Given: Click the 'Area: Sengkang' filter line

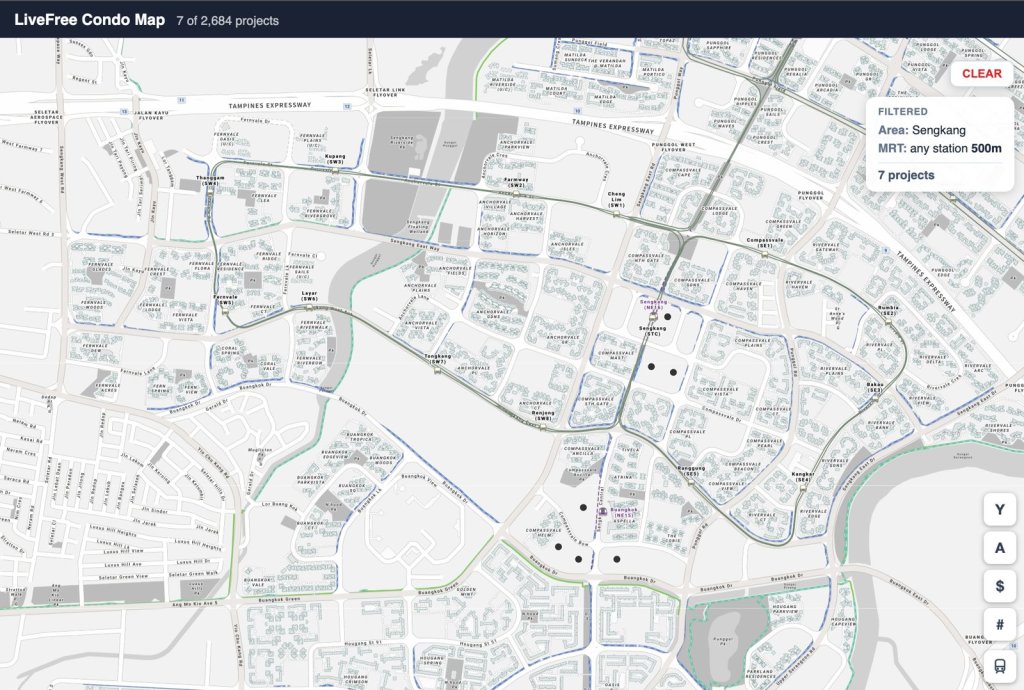Looking at the screenshot, I should coord(921,130).
